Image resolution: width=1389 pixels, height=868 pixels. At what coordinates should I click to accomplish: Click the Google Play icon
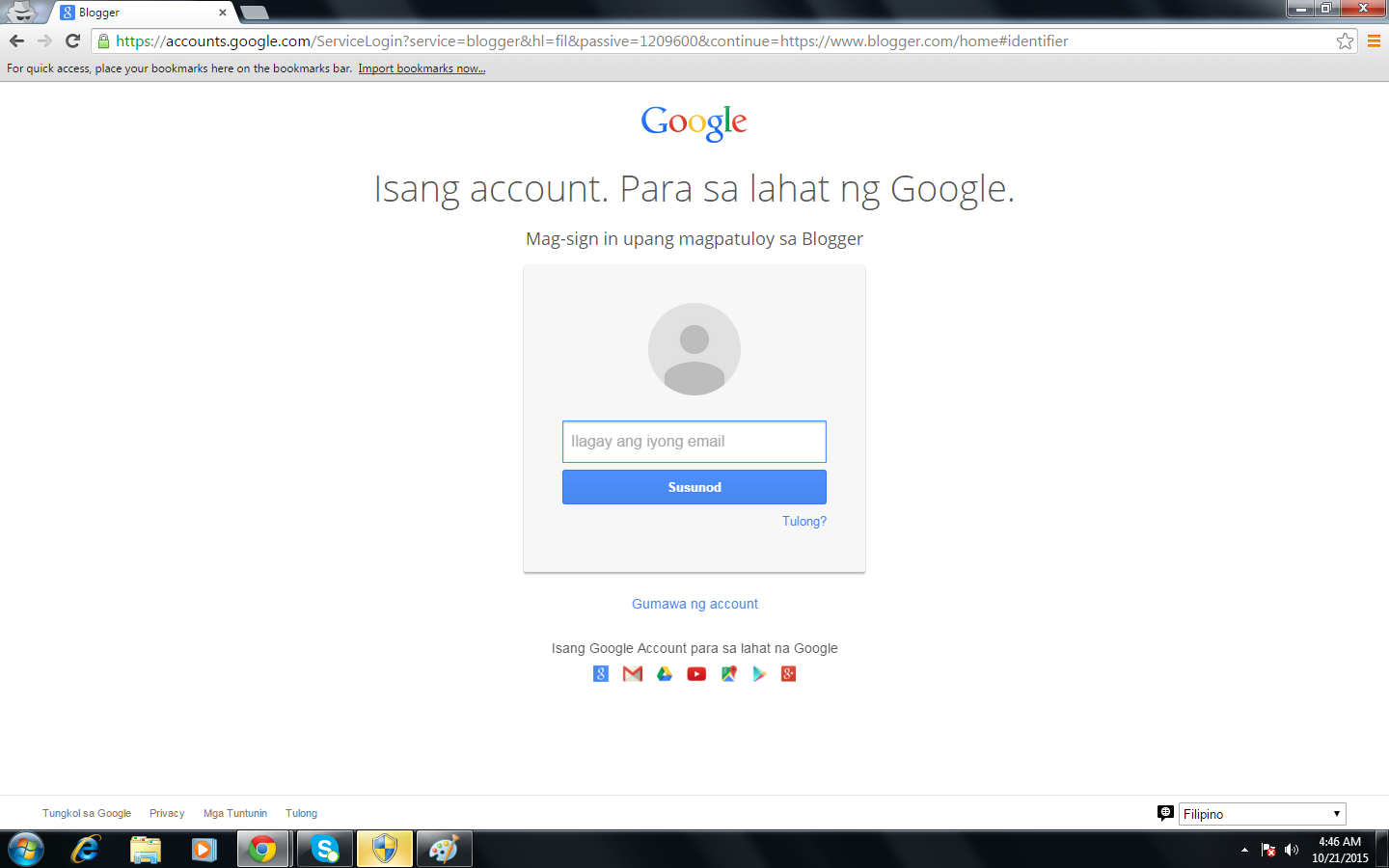pos(759,674)
